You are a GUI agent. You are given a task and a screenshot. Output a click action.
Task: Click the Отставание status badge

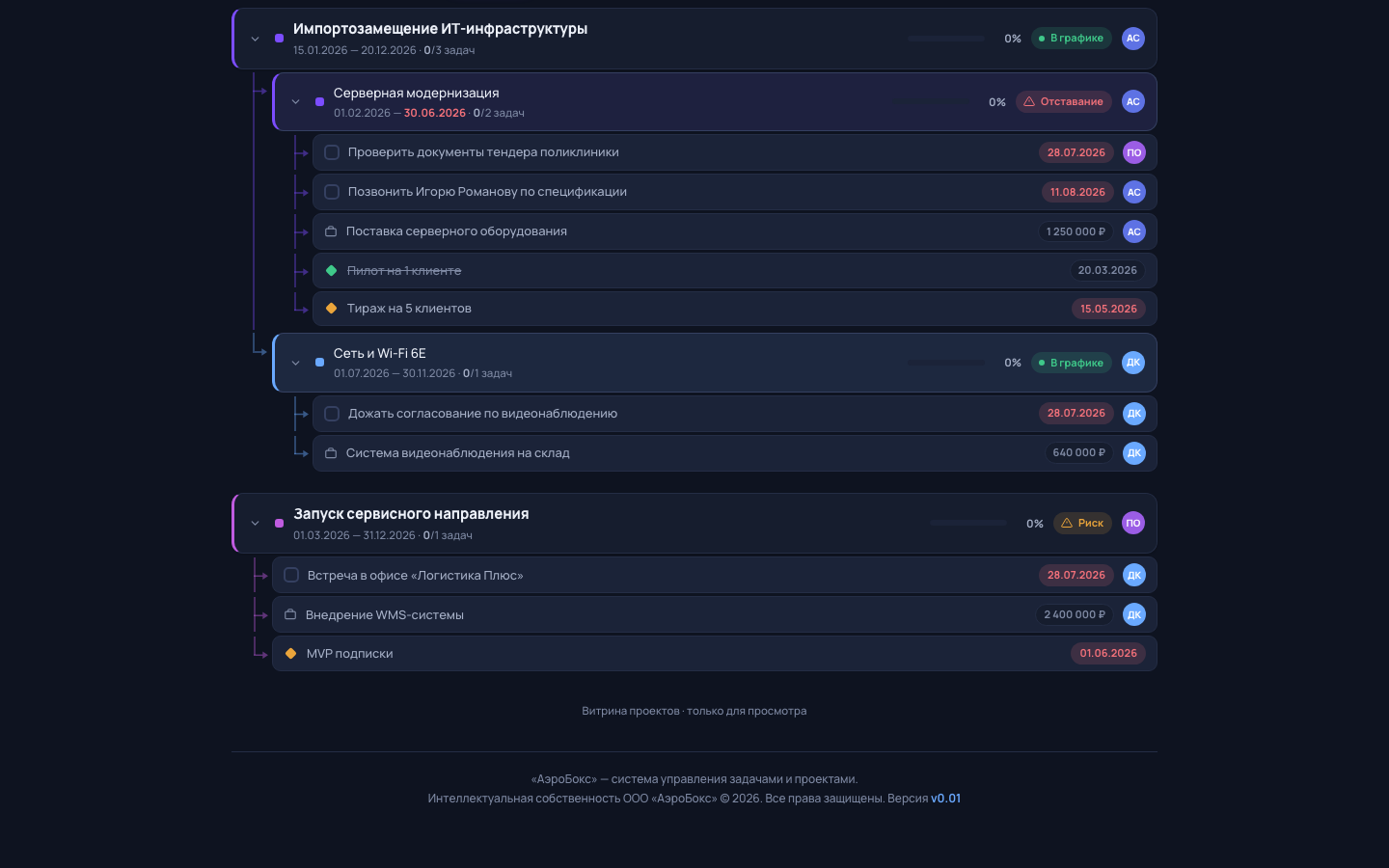coord(1064,101)
